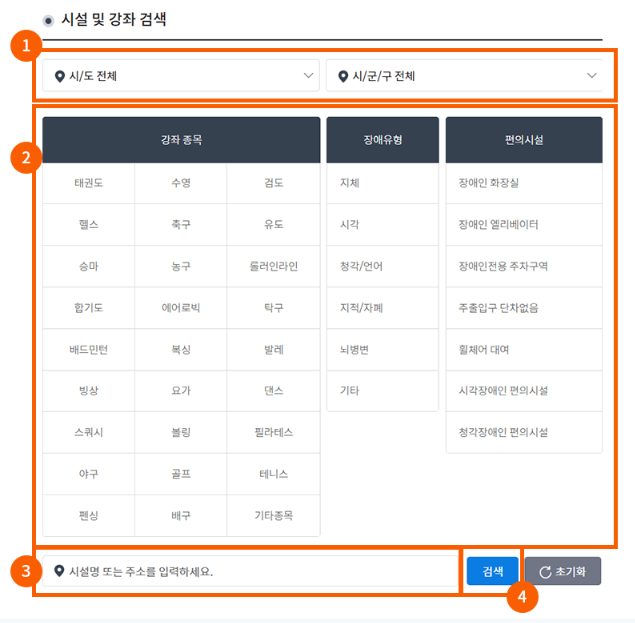This screenshot has width=635, height=623.
Task: Select the 수영 course option
Action: pyautogui.click(x=181, y=183)
